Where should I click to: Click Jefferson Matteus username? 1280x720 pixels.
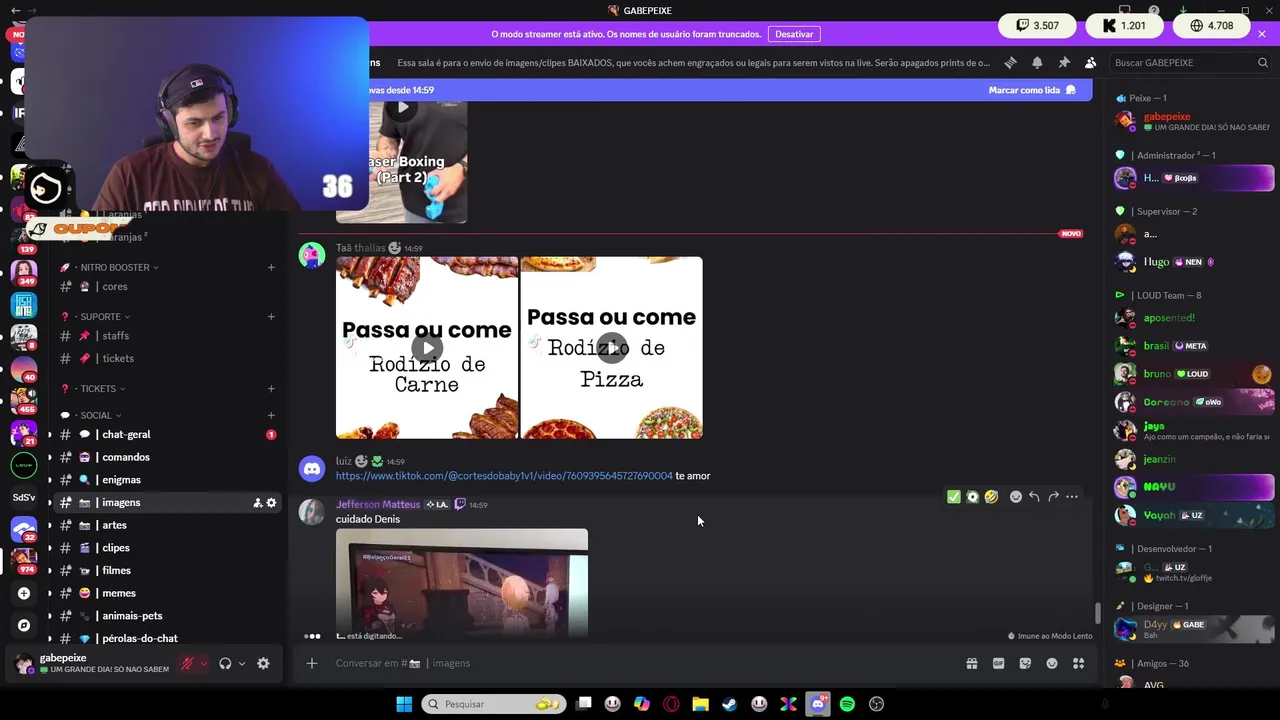tap(378, 505)
